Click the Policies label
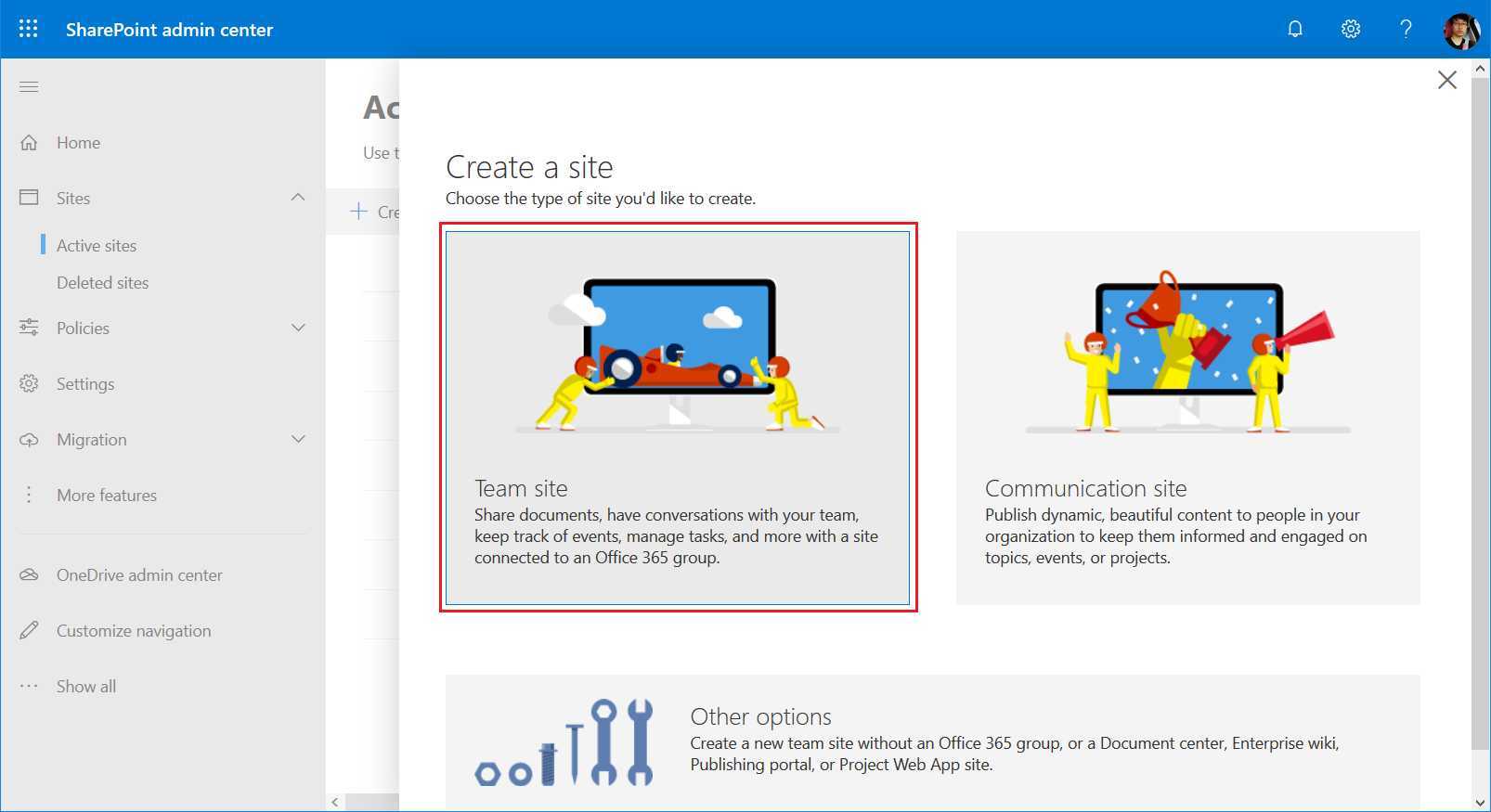1491x812 pixels. tap(83, 329)
